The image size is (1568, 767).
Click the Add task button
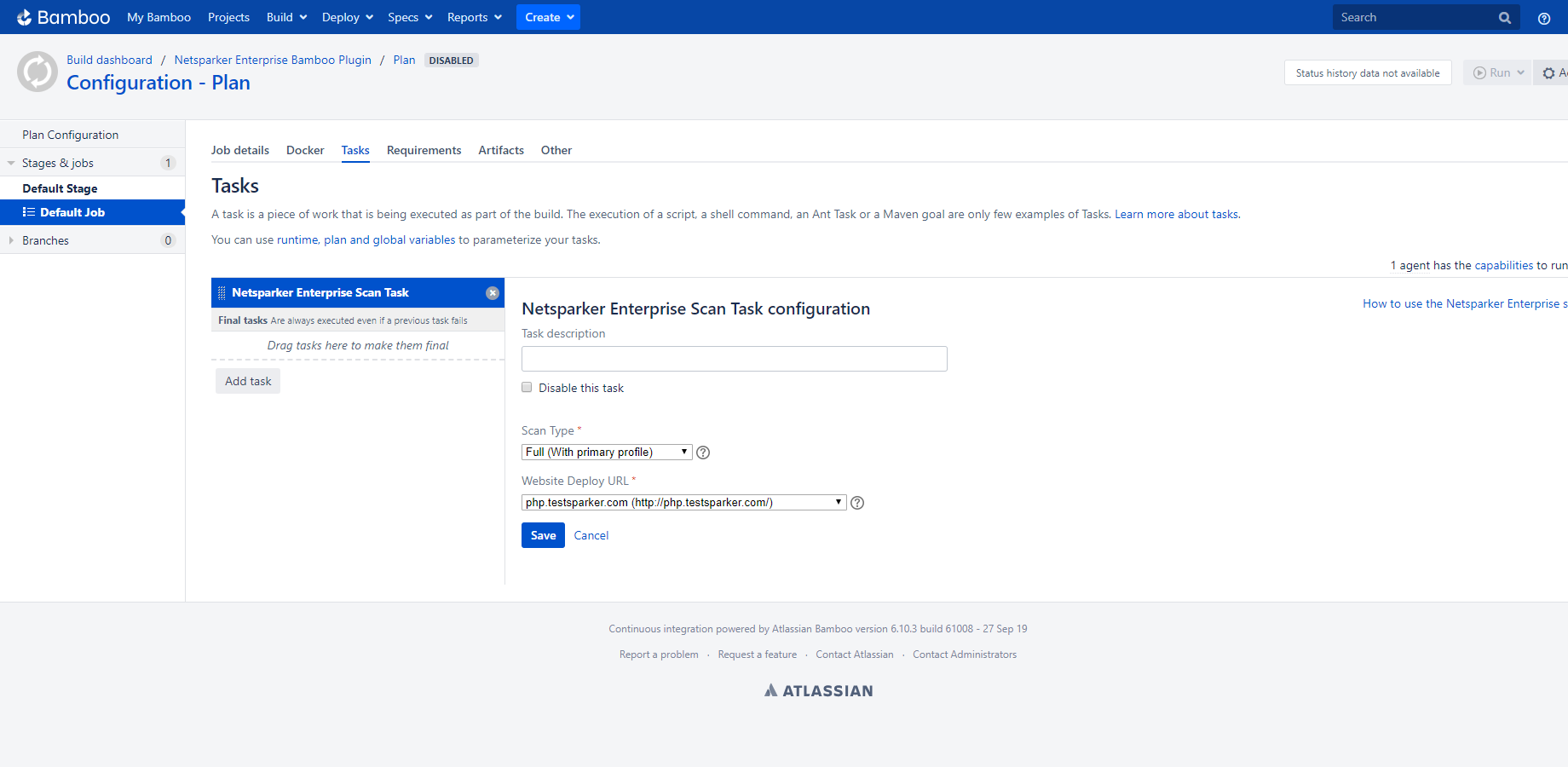tap(248, 381)
